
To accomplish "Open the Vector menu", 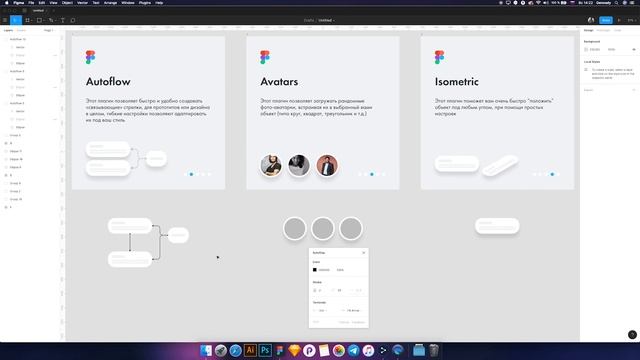I will point(82,3).
